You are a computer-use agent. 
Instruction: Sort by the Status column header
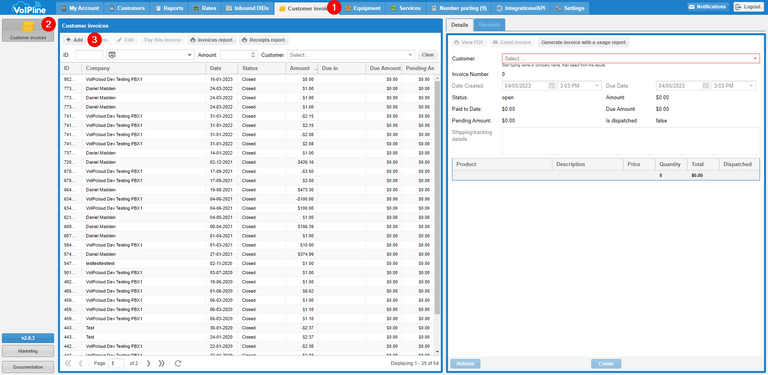point(261,68)
